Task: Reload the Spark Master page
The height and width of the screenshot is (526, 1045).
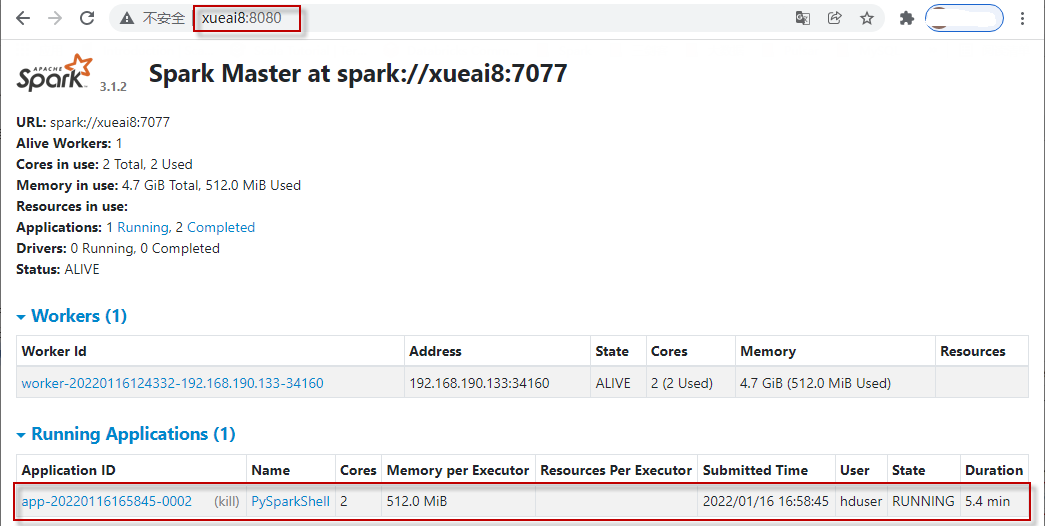Action: pyautogui.click(x=87, y=18)
